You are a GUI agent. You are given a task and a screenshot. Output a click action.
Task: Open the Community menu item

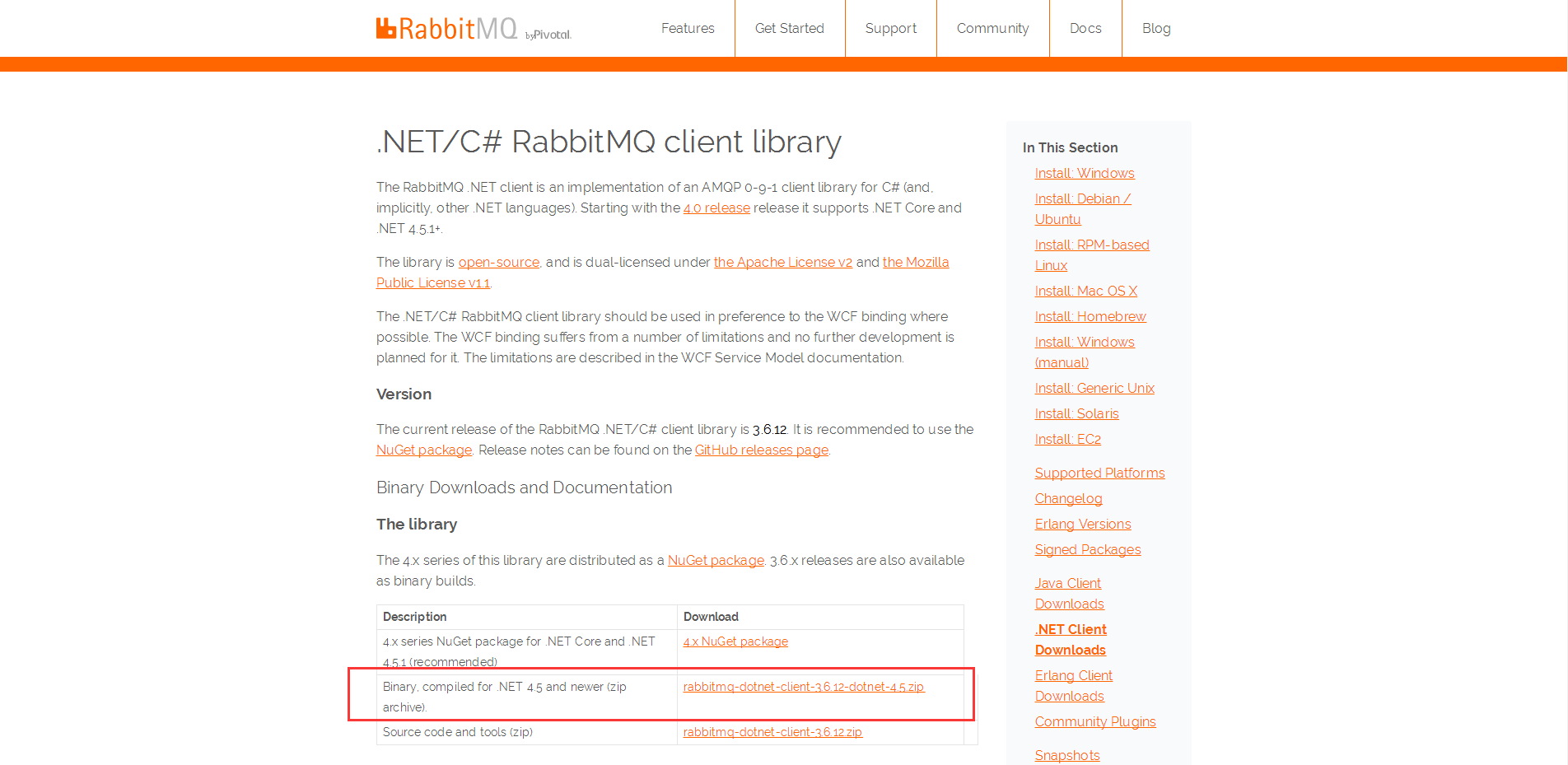coord(992,28)
